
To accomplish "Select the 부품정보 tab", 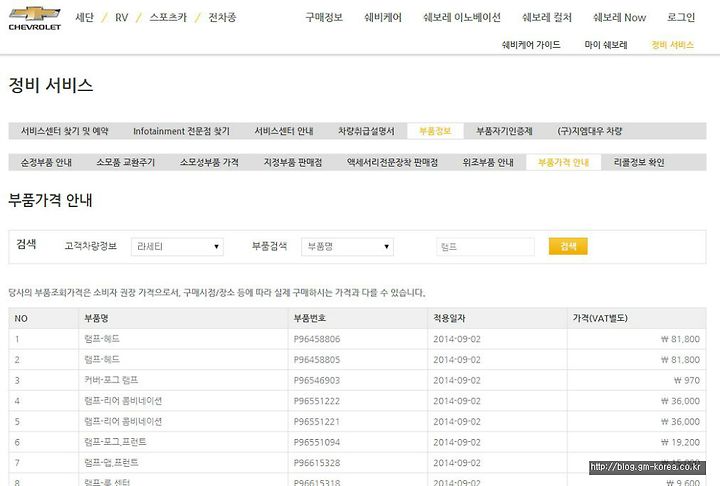I will tap(435, 131).
